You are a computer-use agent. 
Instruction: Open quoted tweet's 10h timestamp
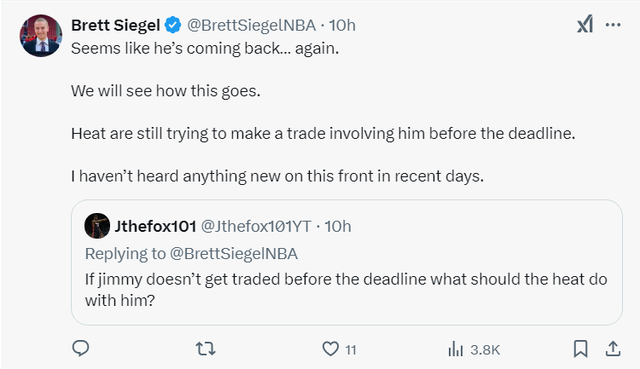338,226
